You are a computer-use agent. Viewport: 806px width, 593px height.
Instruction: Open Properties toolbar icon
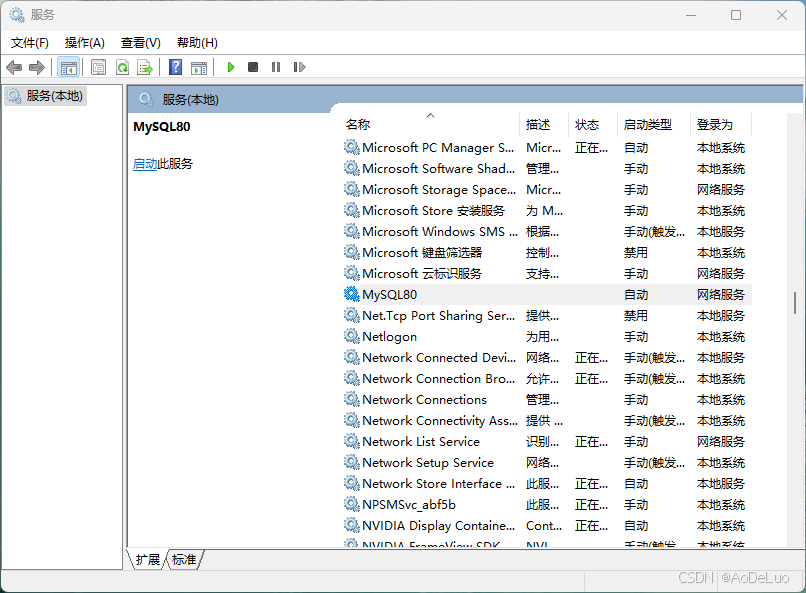98,67
